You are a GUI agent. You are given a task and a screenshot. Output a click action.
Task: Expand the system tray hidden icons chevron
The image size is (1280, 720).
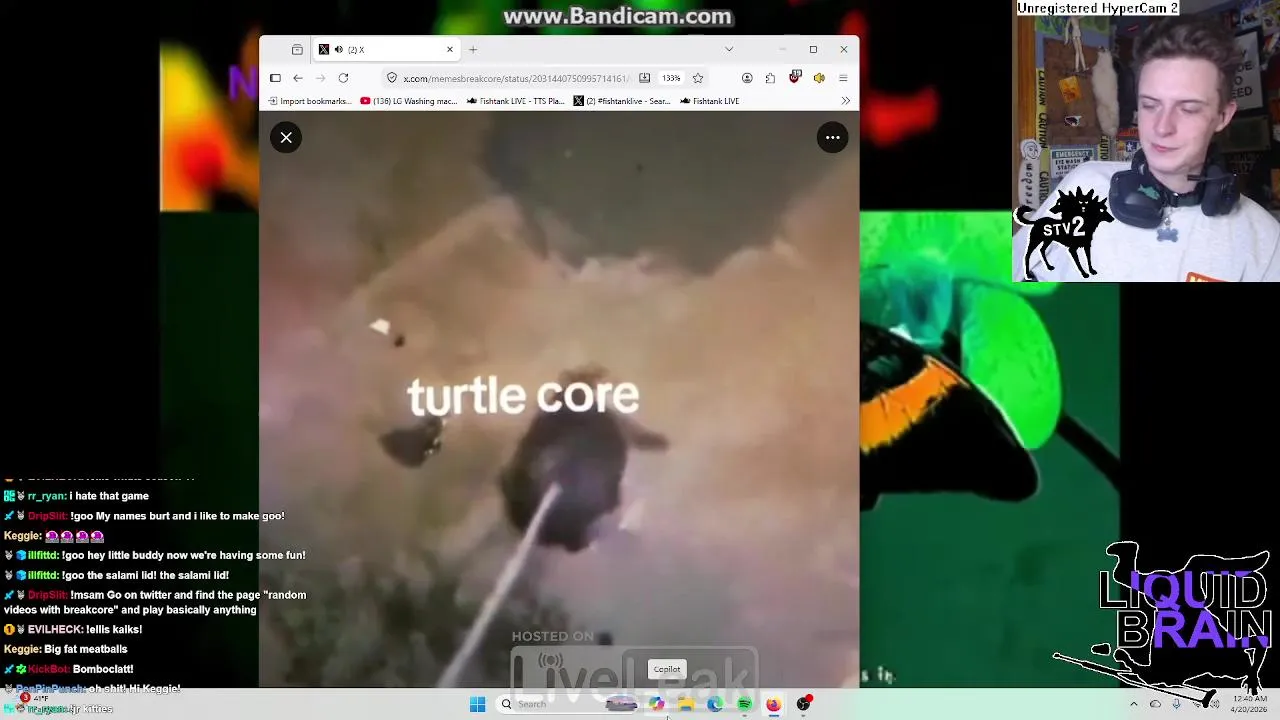pos(1133,704)
